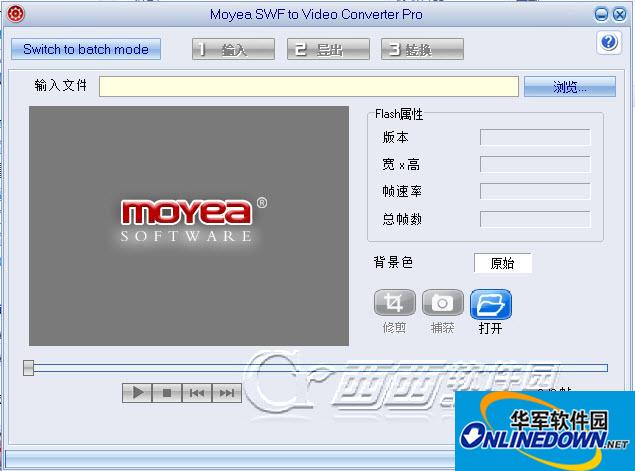Open the help question mark icon
Viewport: 635px width, 471px height.
(x=609, y=42)
